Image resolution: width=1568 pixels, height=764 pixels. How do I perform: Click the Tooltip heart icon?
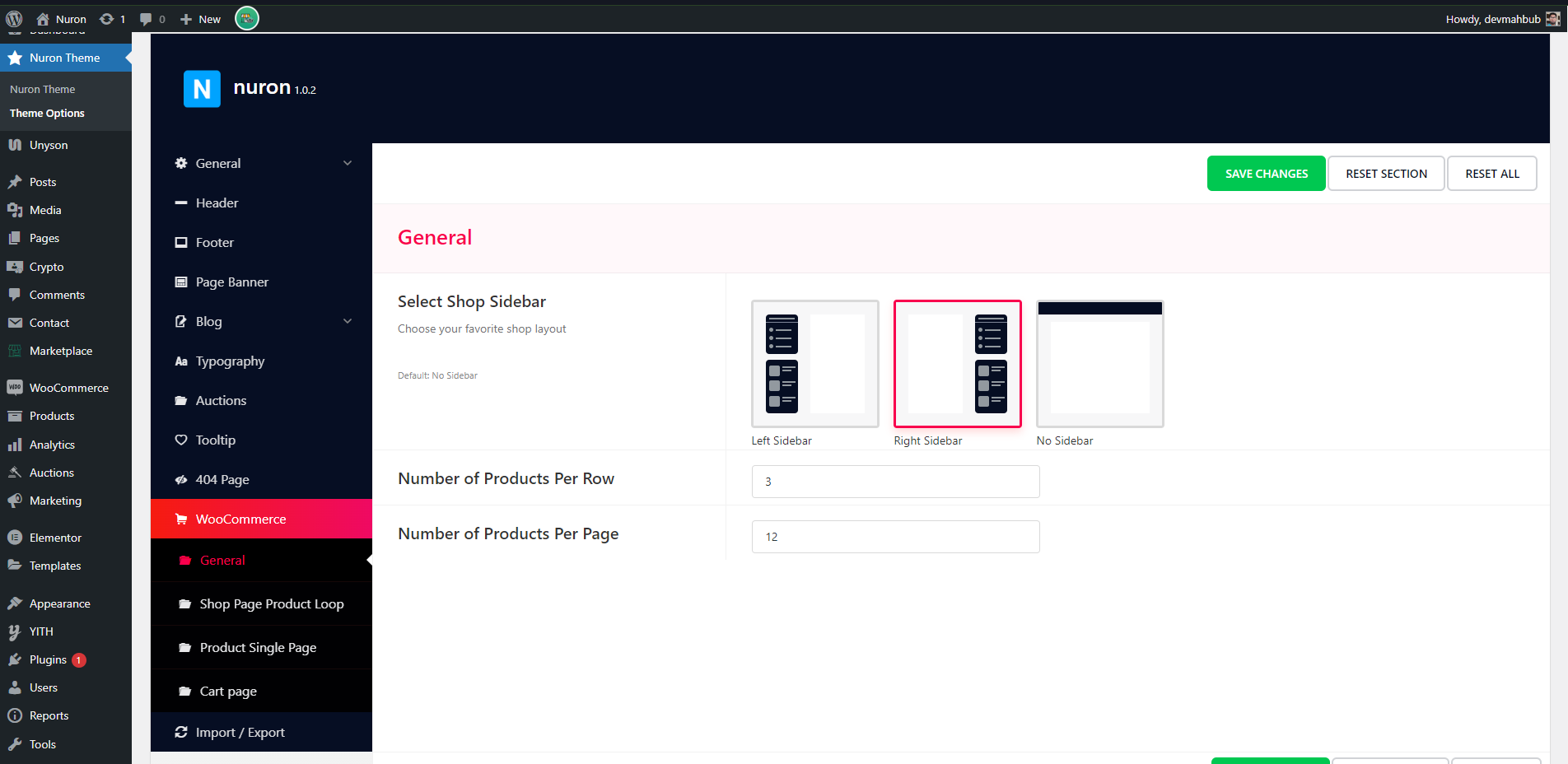[x=181, y=440]
